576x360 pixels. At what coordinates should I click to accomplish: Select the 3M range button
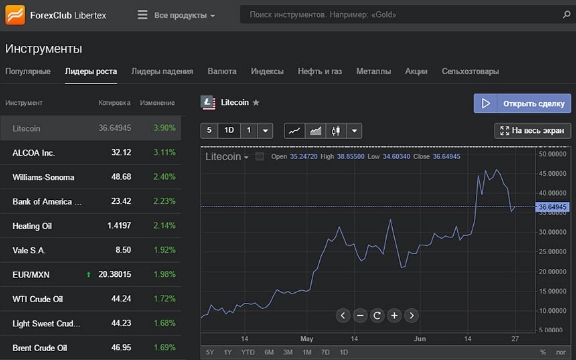coord(288,352)
